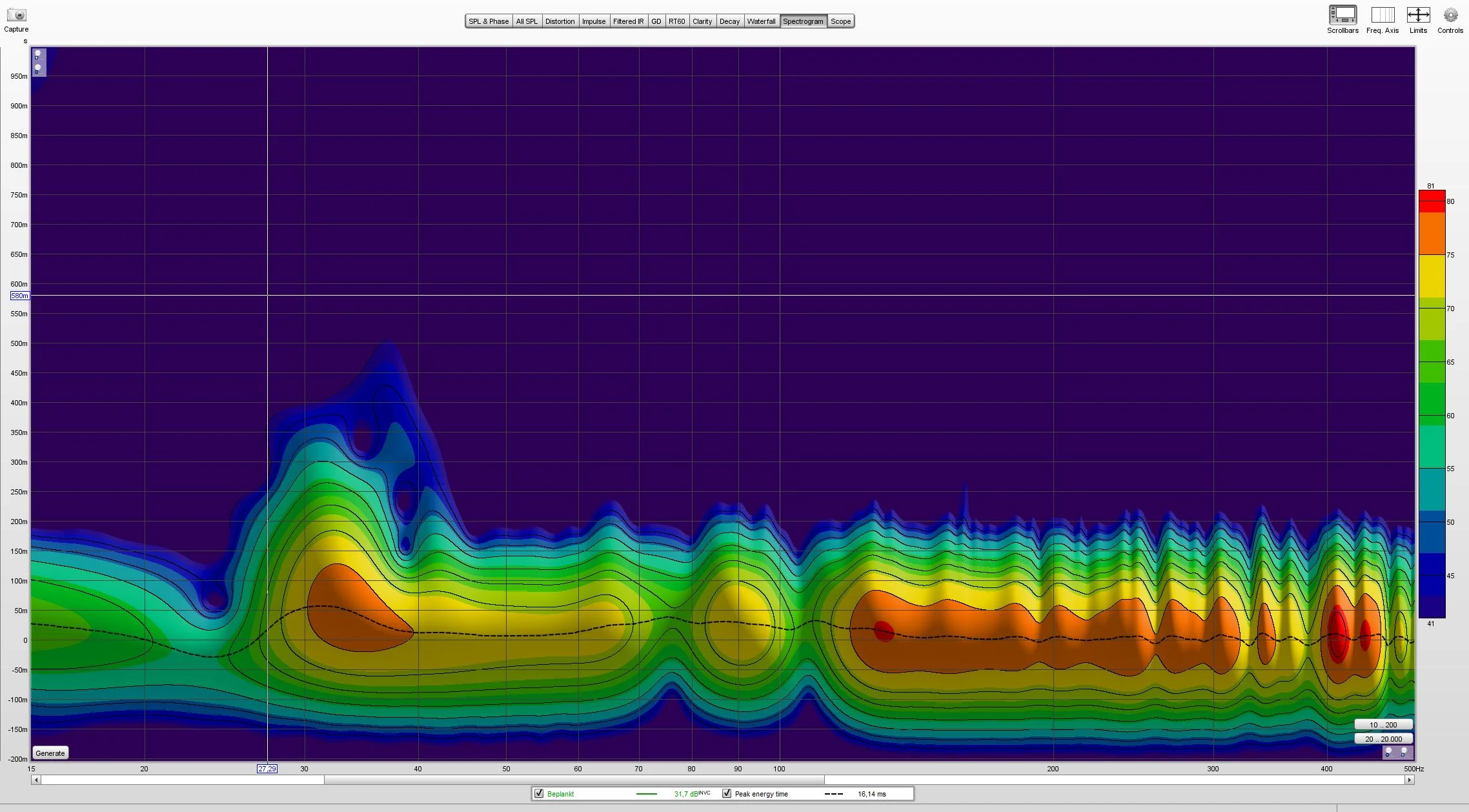Click the 31,7 dB level value

687,794
